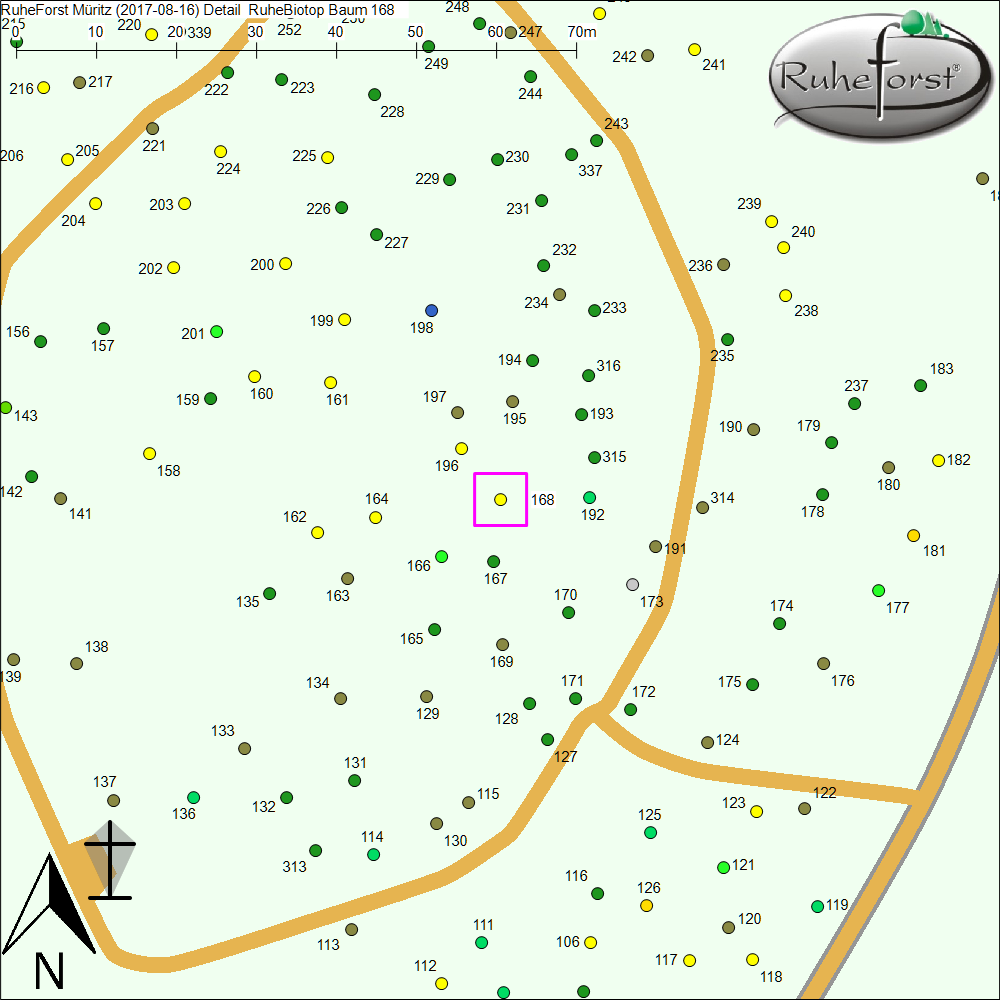The height and width of the screenshot is (1000, 1000).
Task: Select the dark green tree marker 235
Action: pos(727,339)
